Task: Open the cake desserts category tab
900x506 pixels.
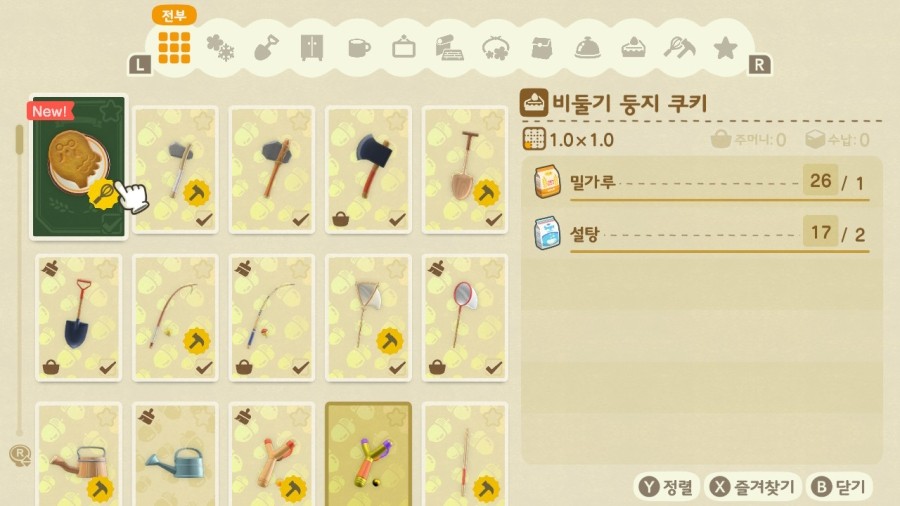Action: pos(633,48)
